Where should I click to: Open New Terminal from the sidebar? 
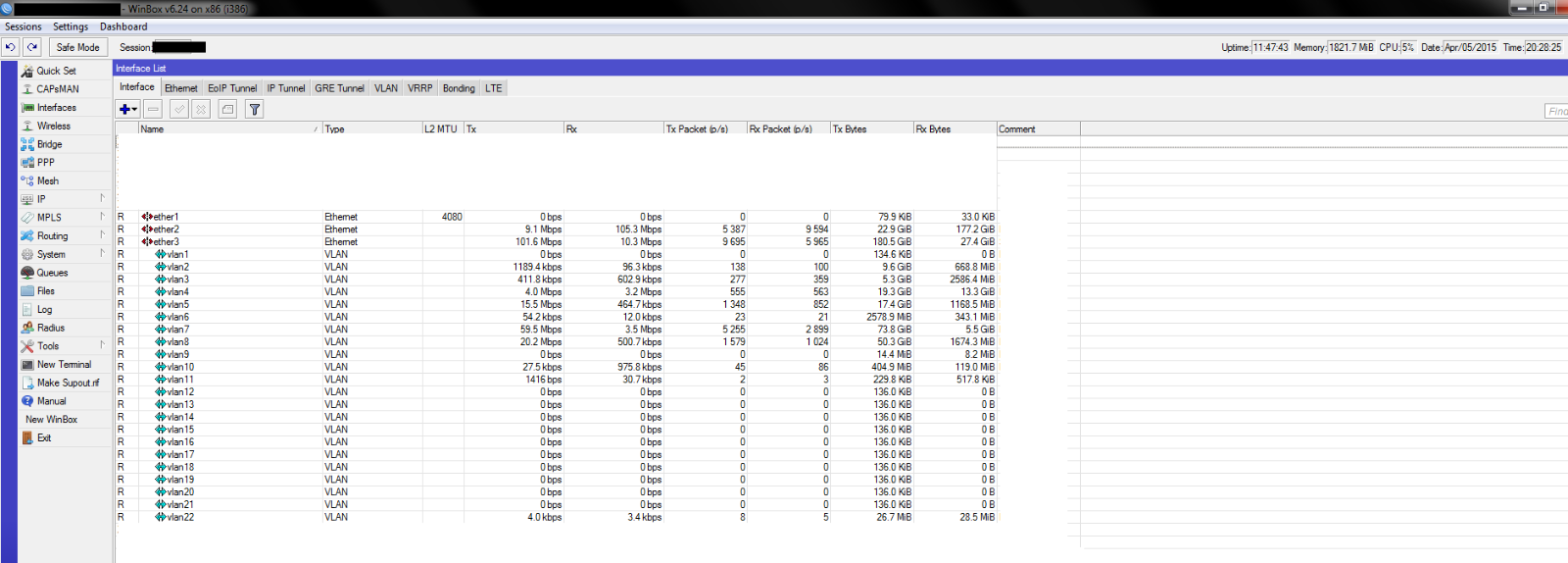64,365
